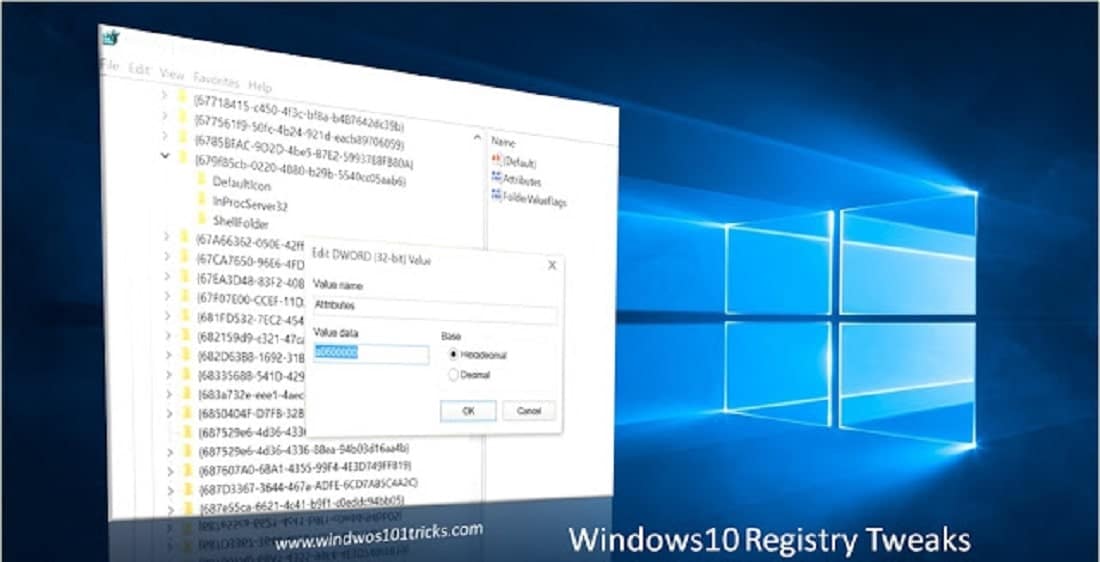The height and width of the screenshot is (562, 1100).
Task: Click folder icon of key {682D63B8-1692
Action: point(186,354)
